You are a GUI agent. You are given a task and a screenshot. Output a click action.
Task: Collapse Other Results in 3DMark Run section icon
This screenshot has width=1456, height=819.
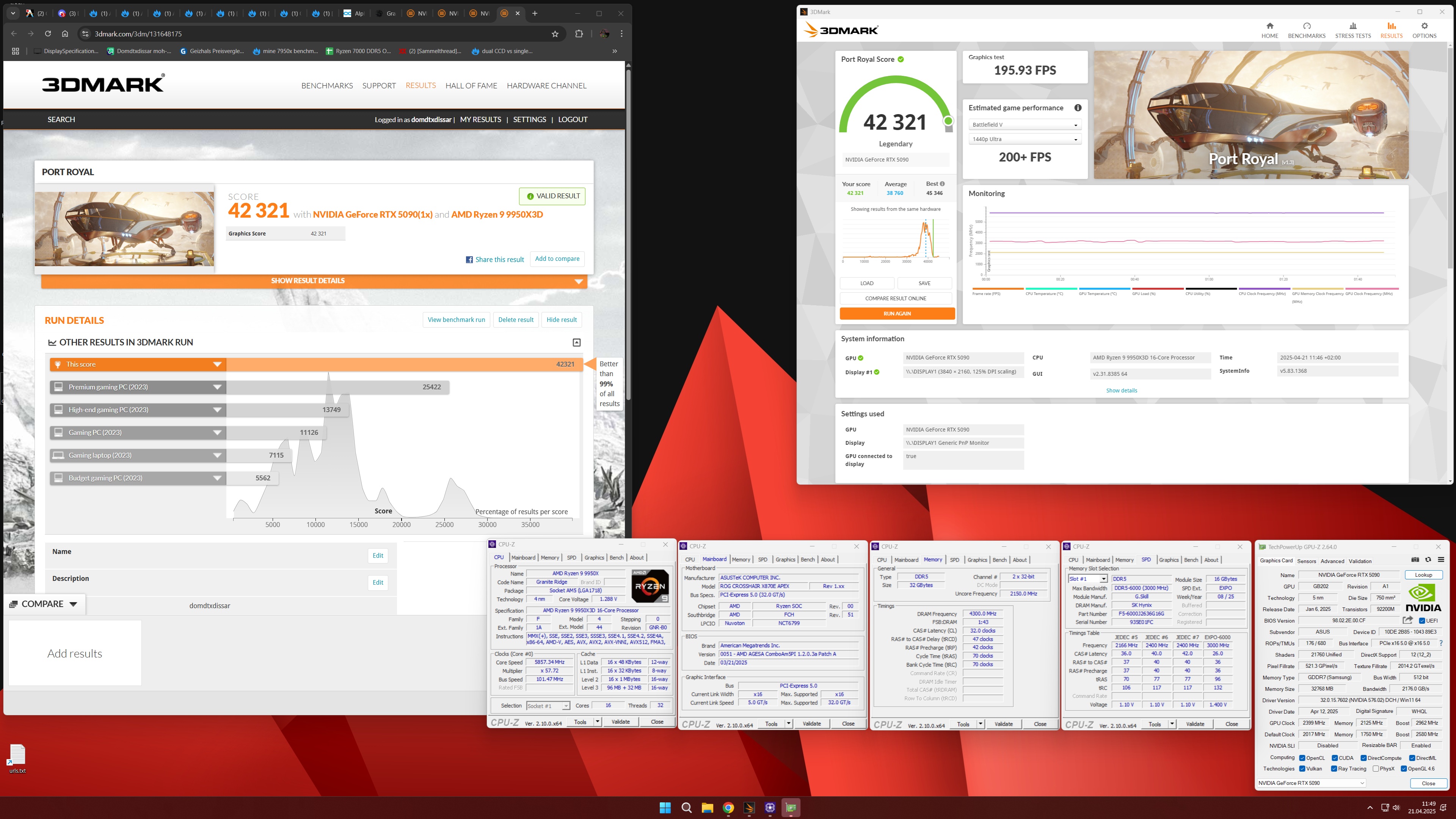click(x=576, y=342)
